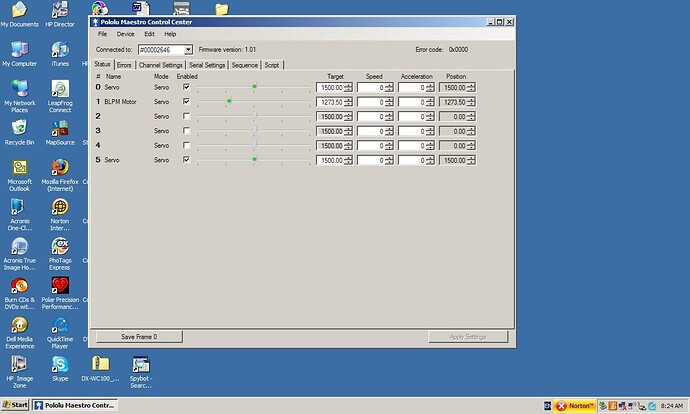Increase BLPM Motor Target spinner up arrow
This screenshot has height=414, width=690.
tap(348, 99)
